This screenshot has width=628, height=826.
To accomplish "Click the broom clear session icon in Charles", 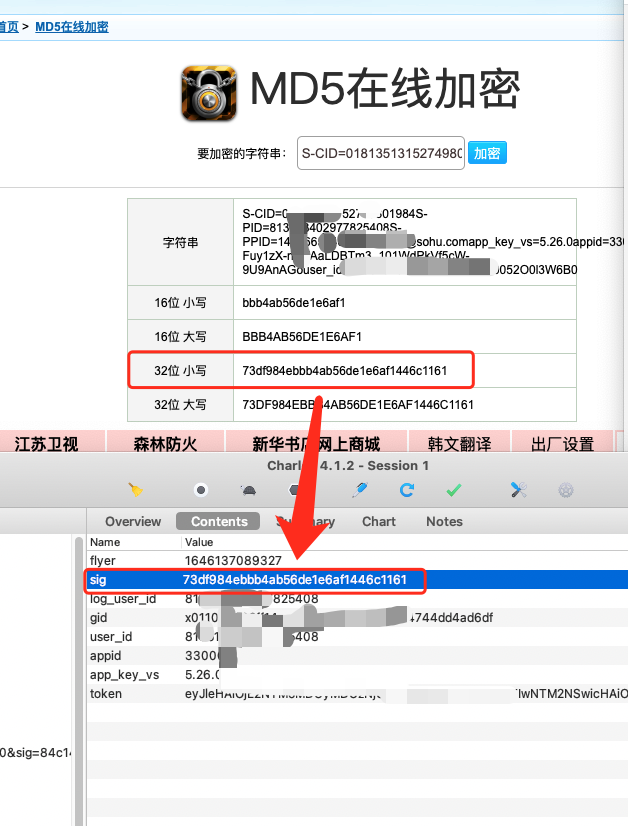I will 136,490.
